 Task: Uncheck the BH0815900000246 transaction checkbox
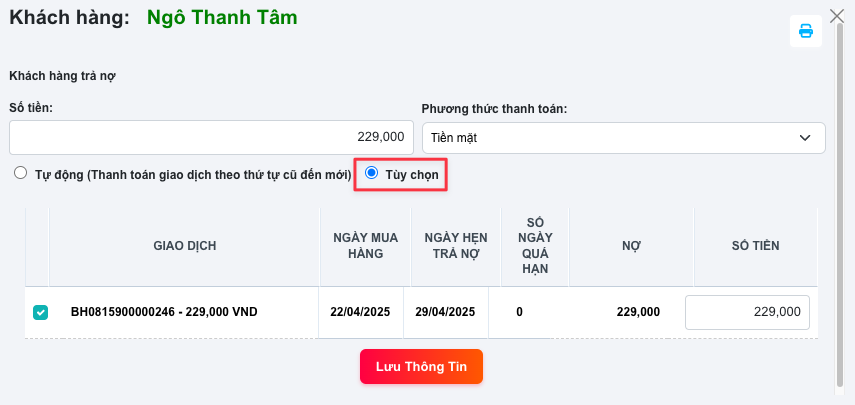[40, 312]
